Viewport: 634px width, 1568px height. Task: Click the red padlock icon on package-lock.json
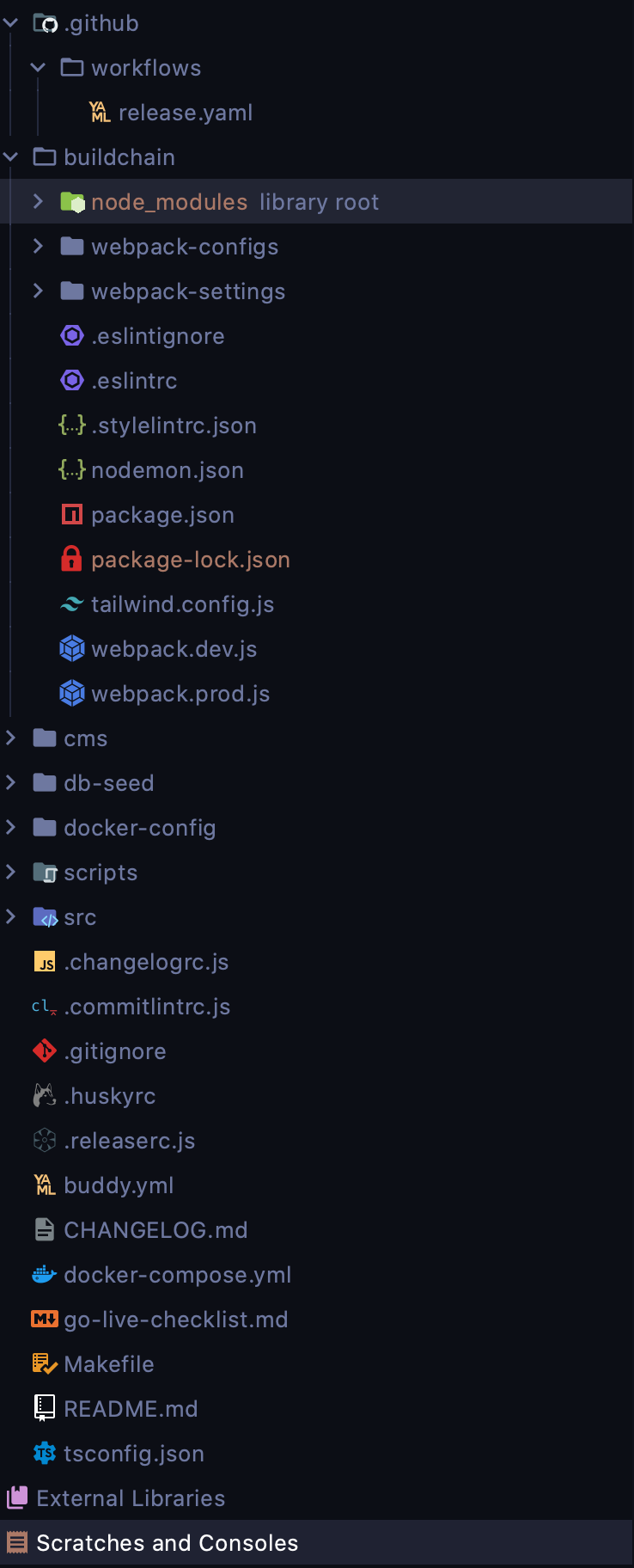72,559
